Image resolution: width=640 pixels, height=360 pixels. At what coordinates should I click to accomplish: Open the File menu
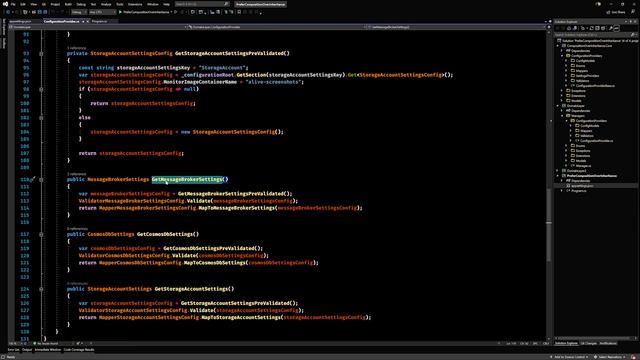click(13, 4)
